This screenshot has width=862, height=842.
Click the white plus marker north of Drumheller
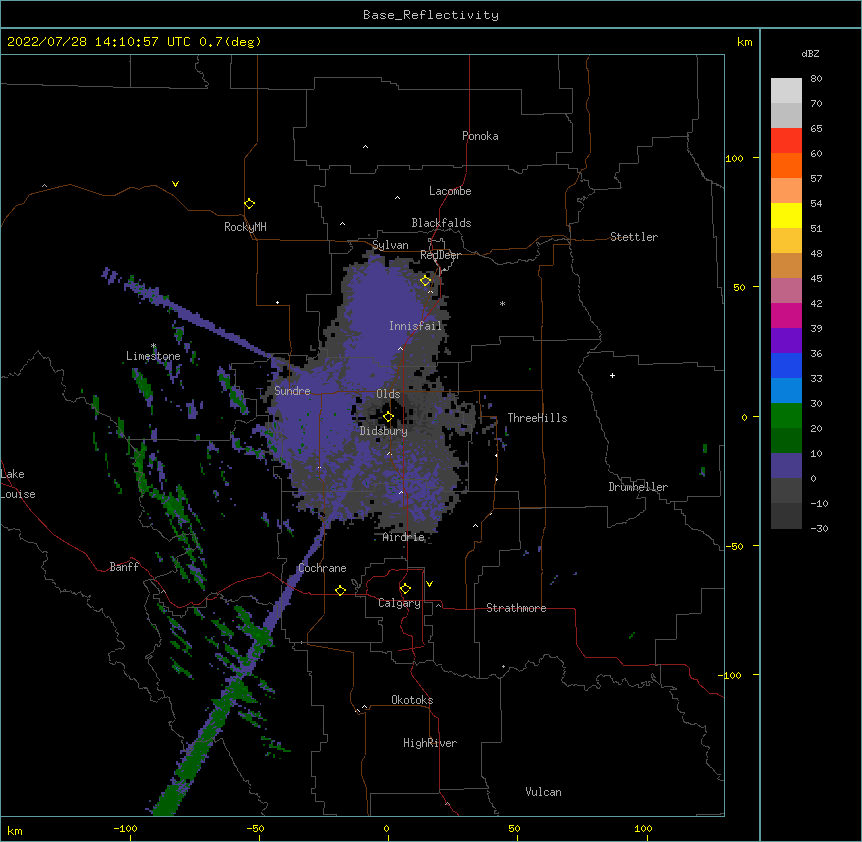pos(612,375)
